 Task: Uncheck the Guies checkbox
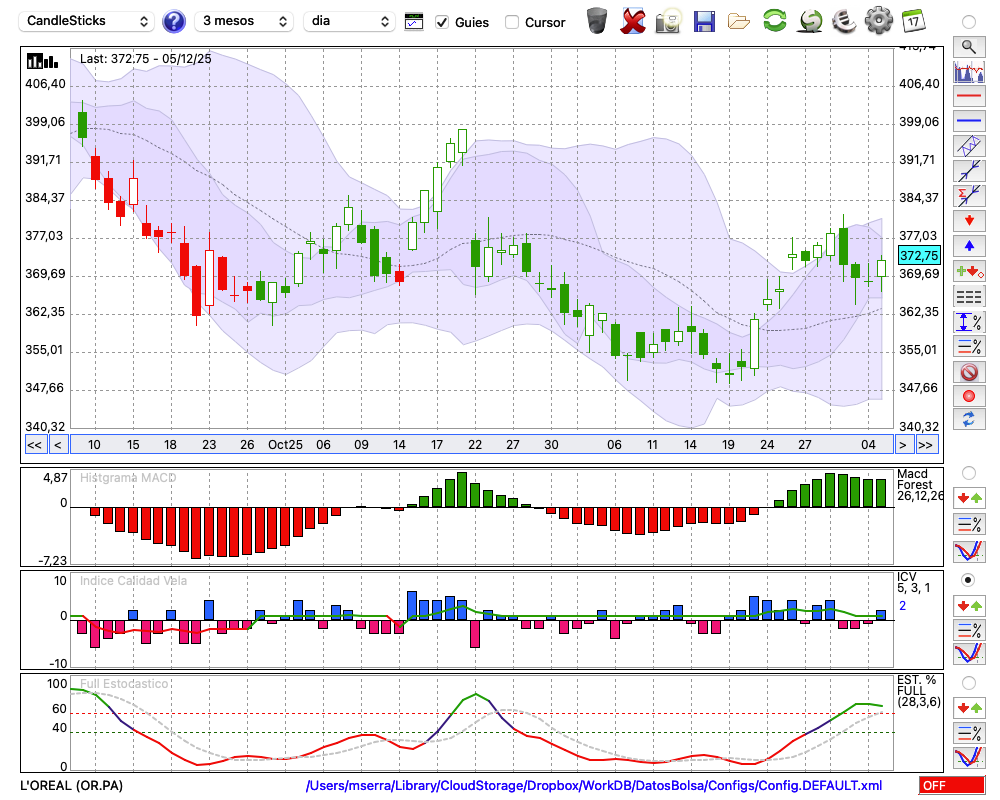[442, 22]
